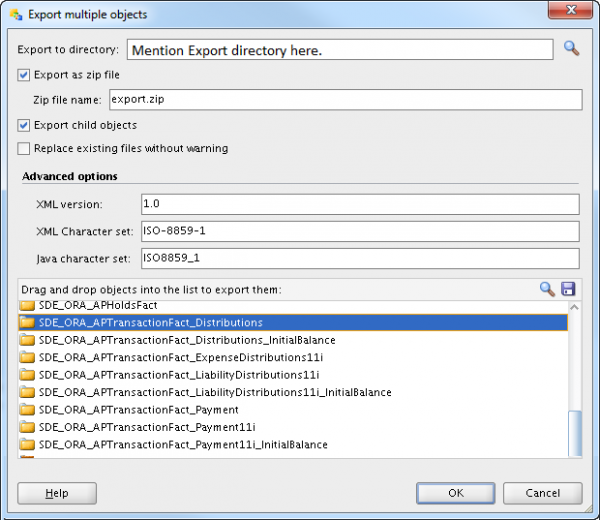Click folder icon of SDE_ORA_APTransactionFact_ExpenseDistributions11i
600x520 pixels.
tap(27, 357)
